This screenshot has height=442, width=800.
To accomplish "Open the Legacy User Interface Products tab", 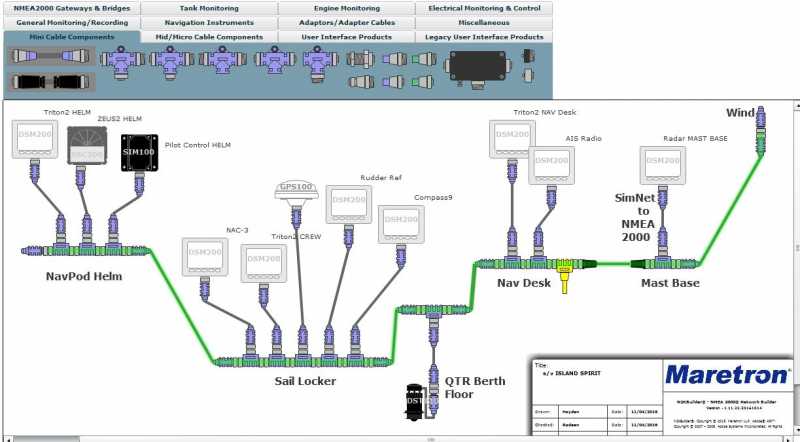I will click(483, 37).
